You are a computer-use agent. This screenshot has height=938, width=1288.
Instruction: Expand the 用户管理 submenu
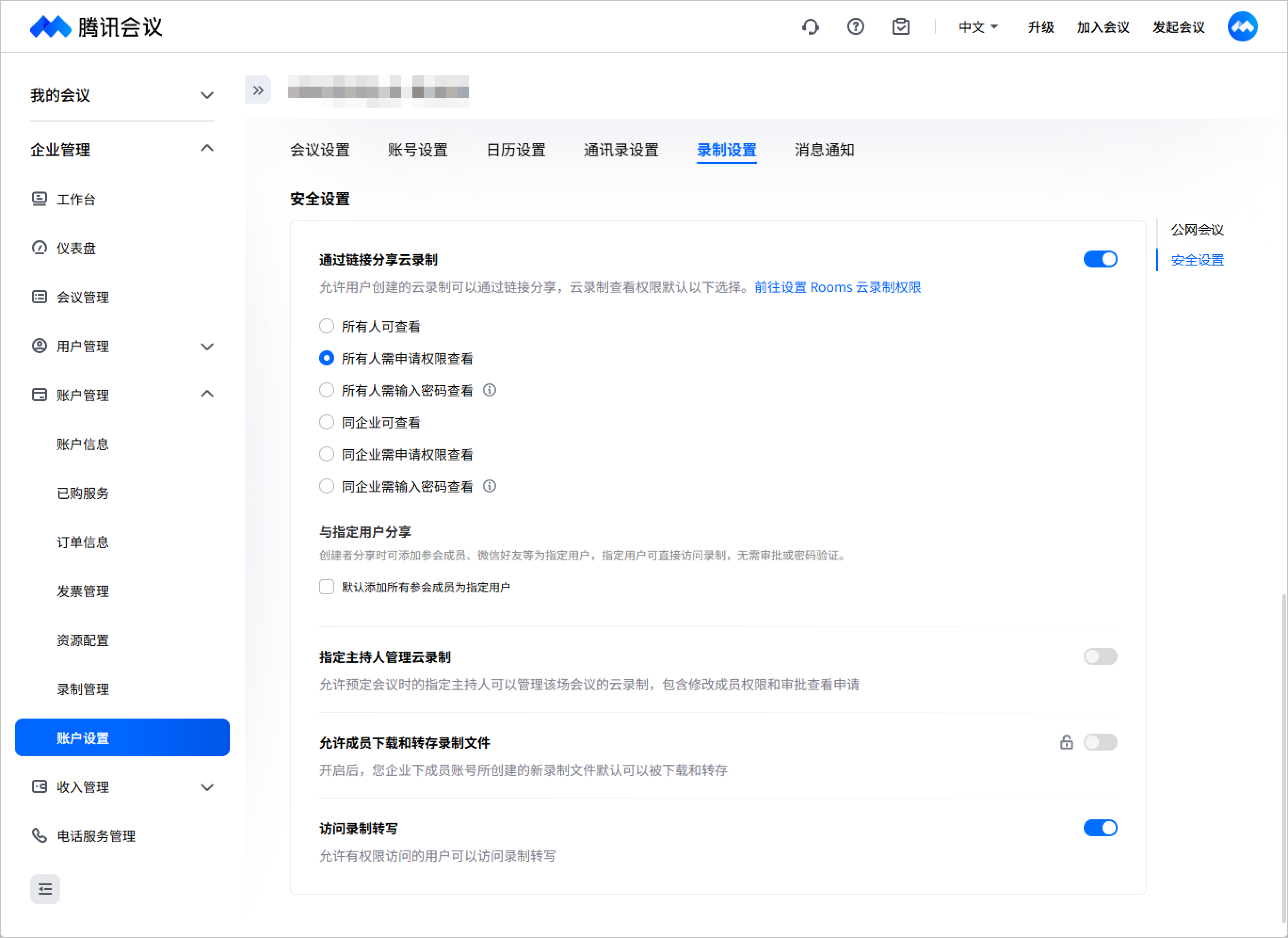[122, 346]
